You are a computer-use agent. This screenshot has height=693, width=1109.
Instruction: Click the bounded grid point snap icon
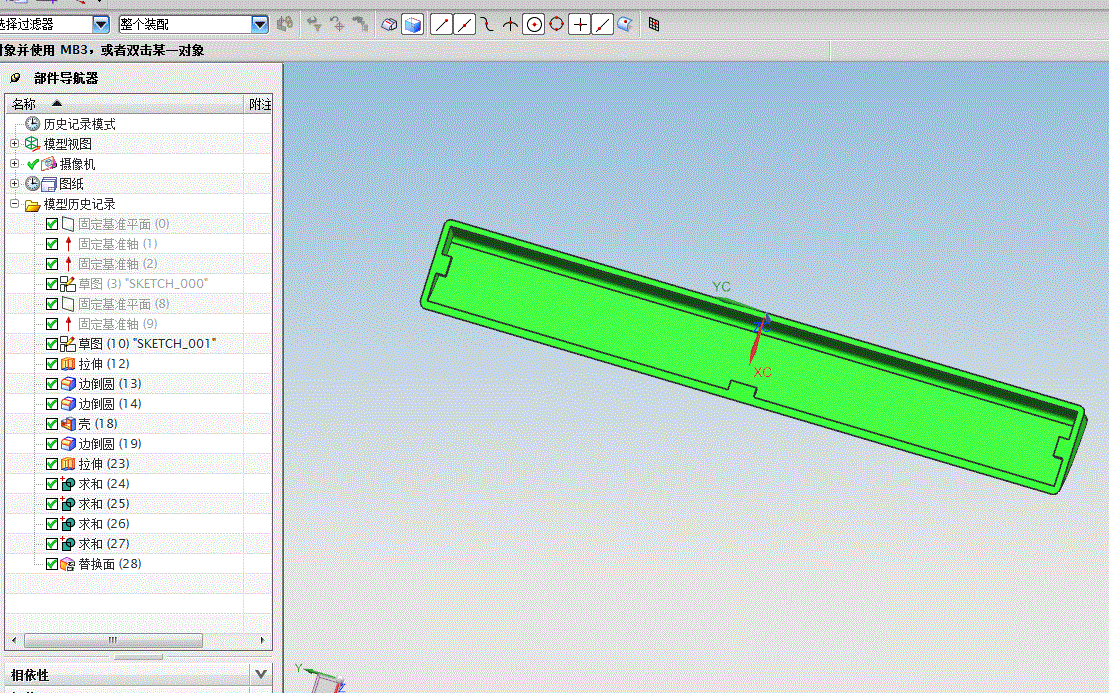654,25
